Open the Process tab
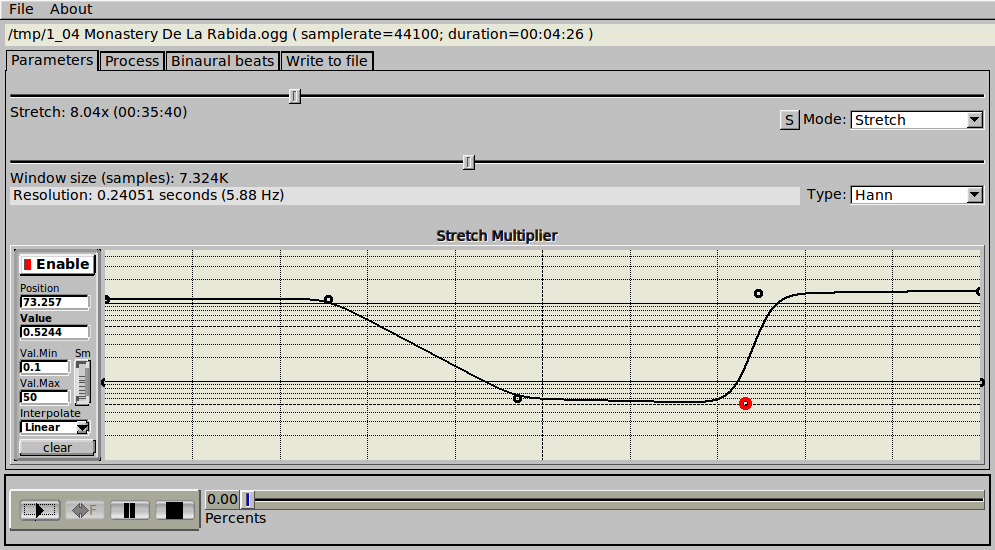This screenshot has width=995, height=550. point(132,61)
